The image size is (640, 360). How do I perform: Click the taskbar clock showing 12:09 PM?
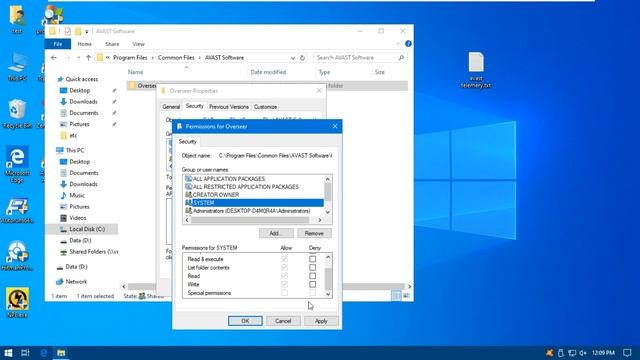[x=603, y=353]
